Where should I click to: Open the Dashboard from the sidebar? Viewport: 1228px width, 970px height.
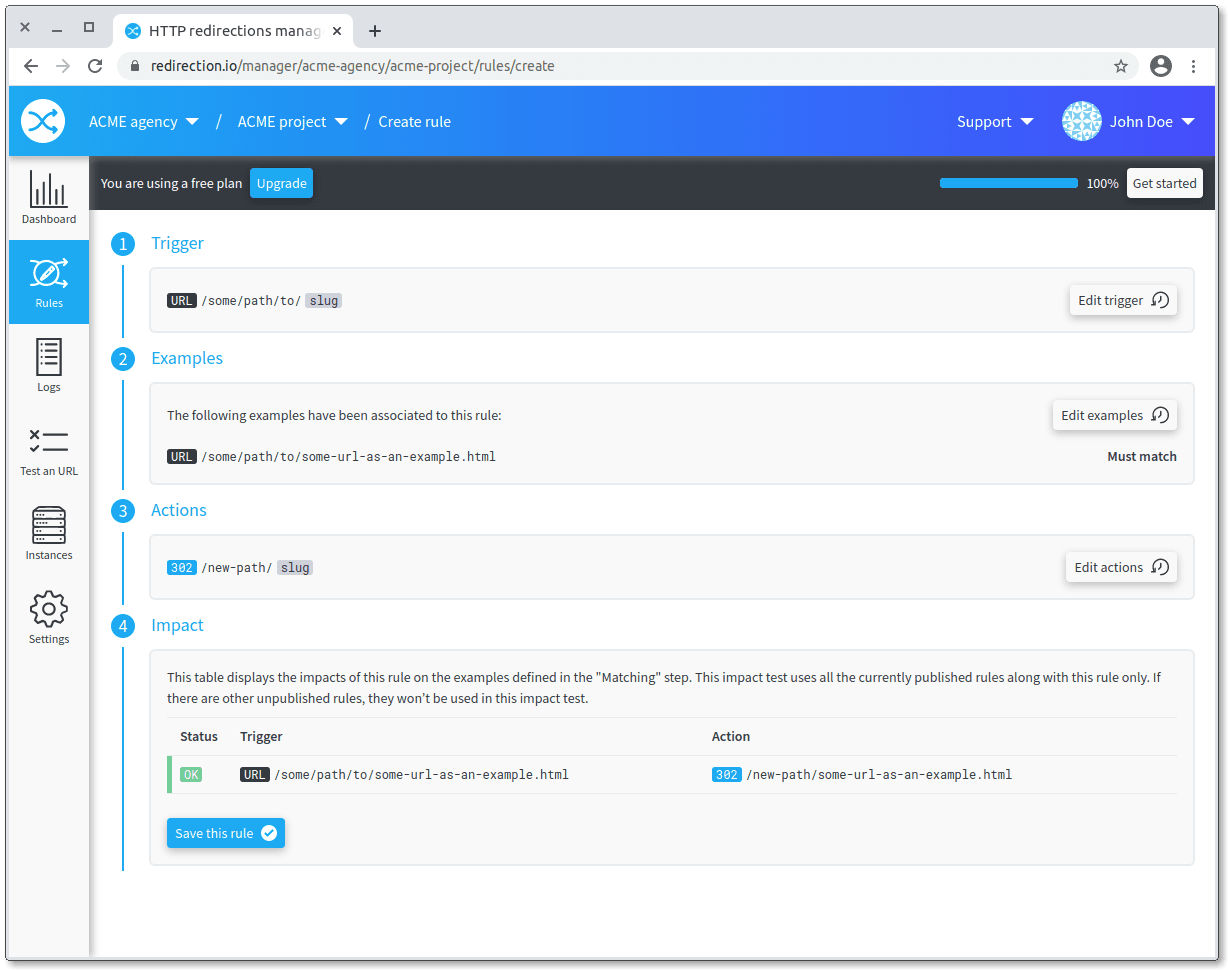tap(49, 197)
